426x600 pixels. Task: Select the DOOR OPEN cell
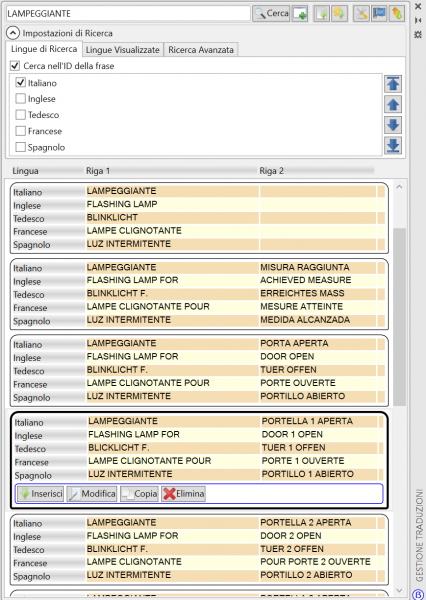pyautogui.click(x=318, y=357)
